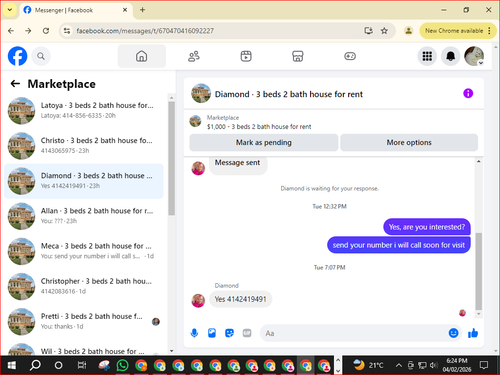Record a voice clip microphone icon

pyautogui.click(x=194, y=333)
